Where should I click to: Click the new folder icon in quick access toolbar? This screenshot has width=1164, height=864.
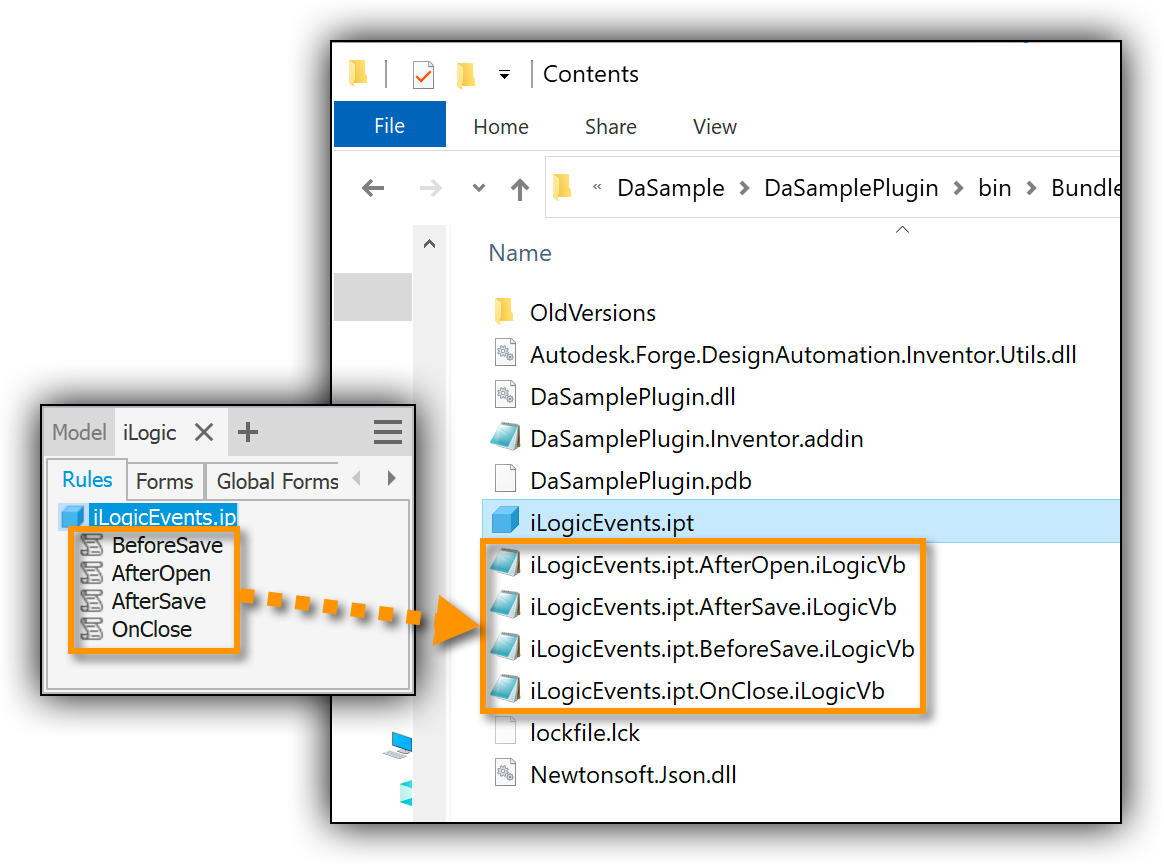pyautogui.click(x=465, y=75)
